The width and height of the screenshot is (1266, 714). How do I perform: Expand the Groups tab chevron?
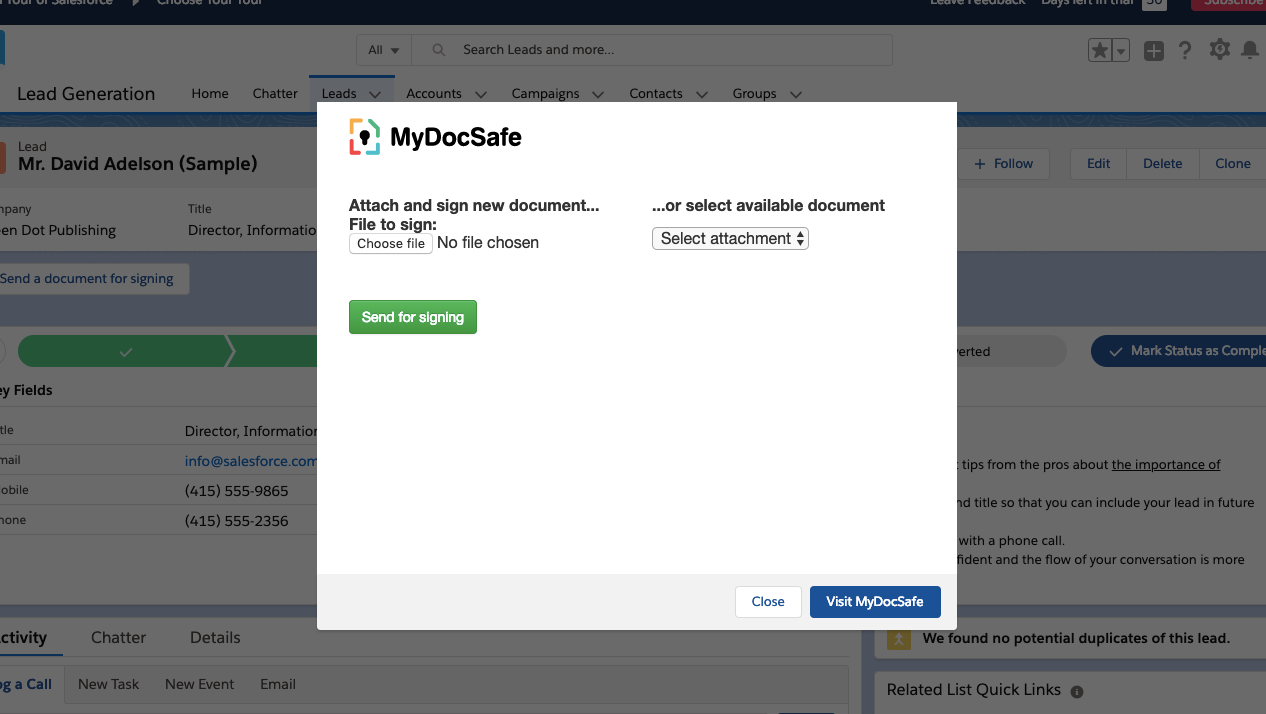[x=795, y=94]
